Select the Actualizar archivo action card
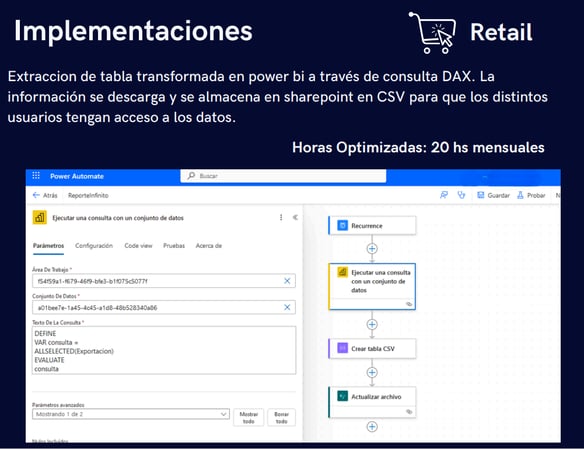 point(372,402)
